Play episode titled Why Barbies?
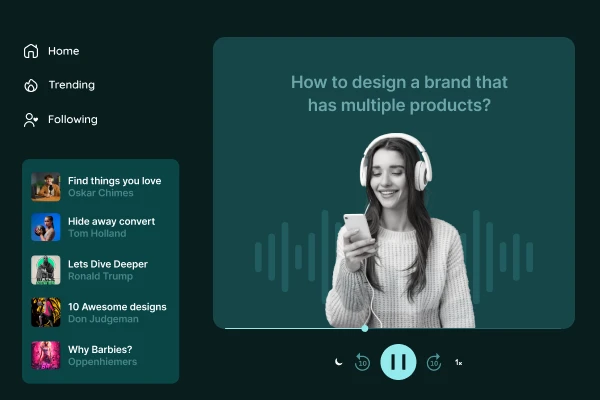Image resolution: width=600 pixels, height=400 pixels. [100, 349]
